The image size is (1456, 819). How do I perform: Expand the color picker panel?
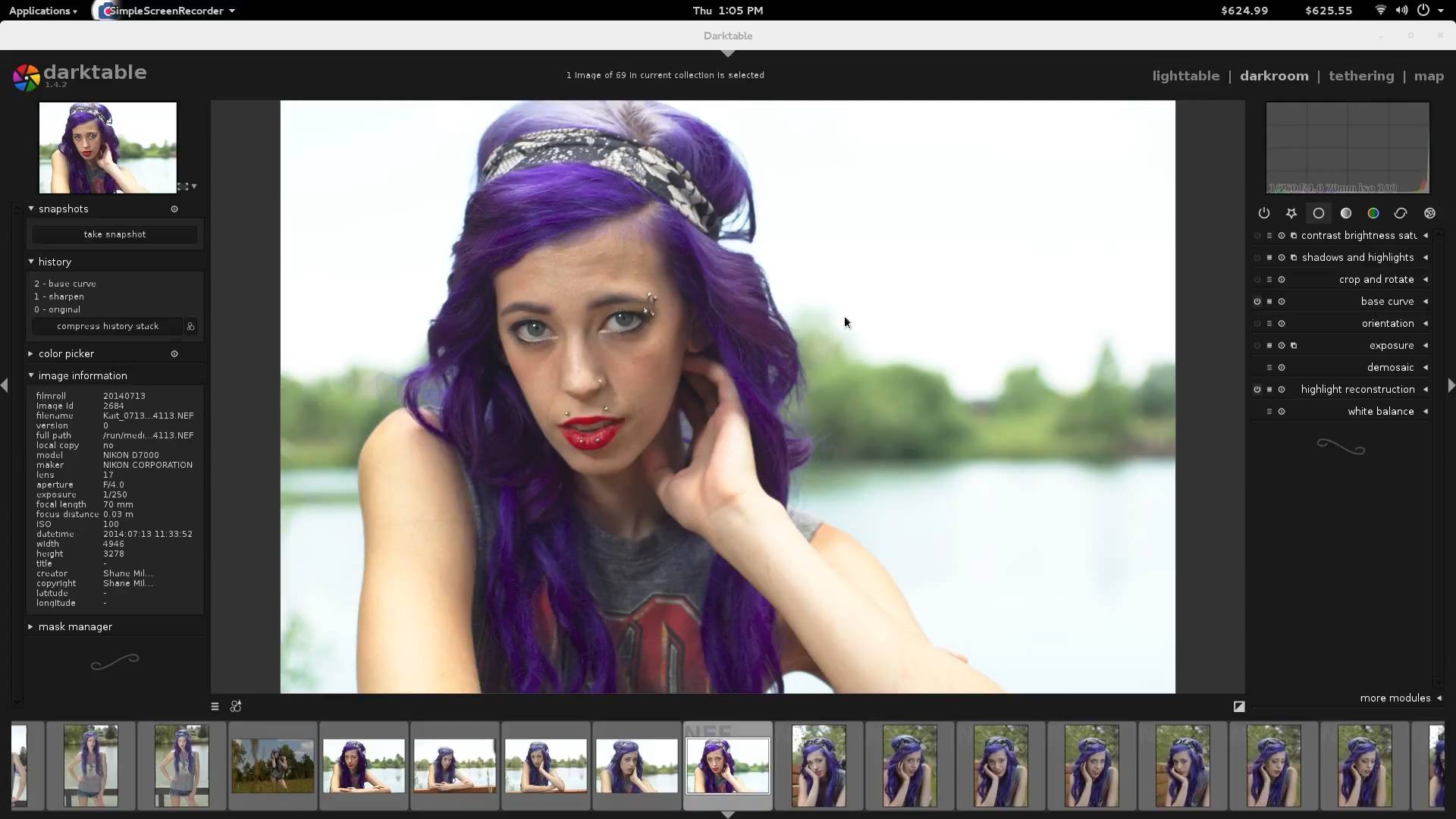pos(66,353)
